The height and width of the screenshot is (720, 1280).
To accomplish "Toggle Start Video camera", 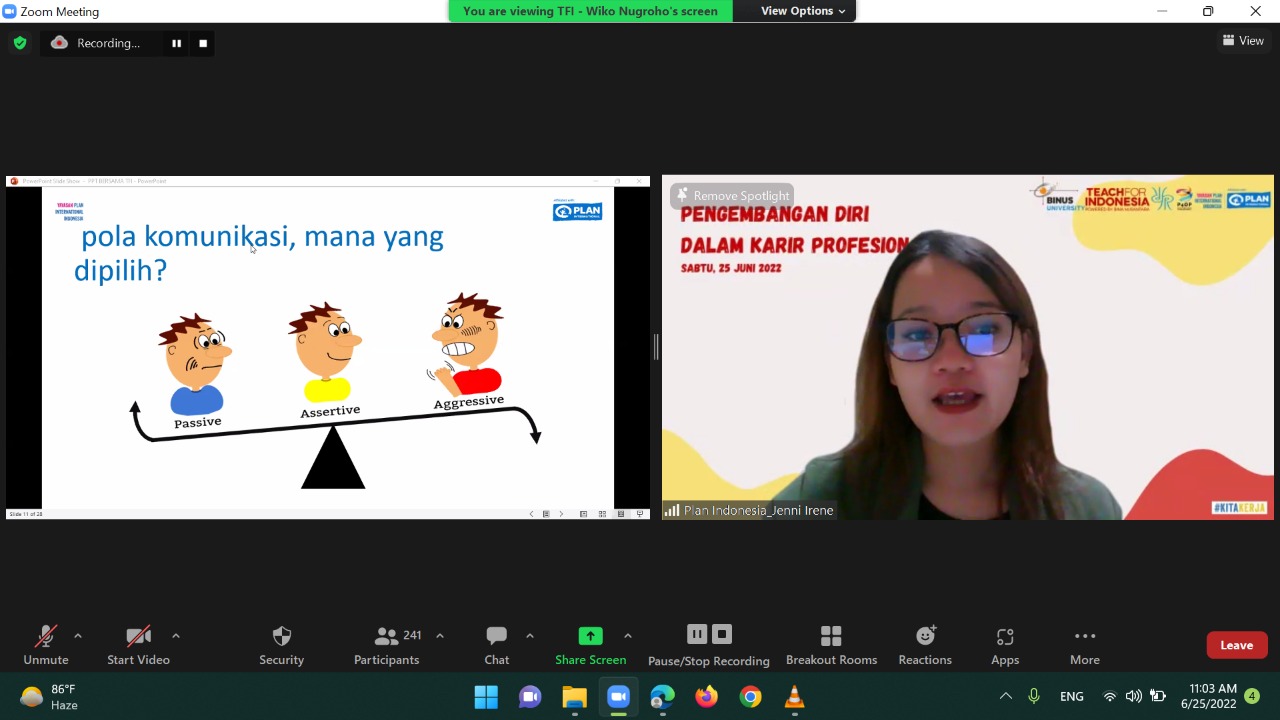I will (138, 637).
